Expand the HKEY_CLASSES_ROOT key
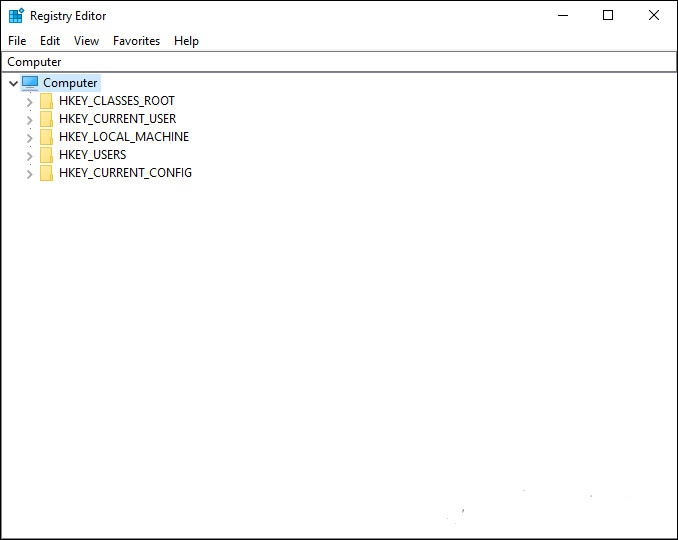Image resolution: width=678 pixels, height=540 pixels. click(29, 102)
